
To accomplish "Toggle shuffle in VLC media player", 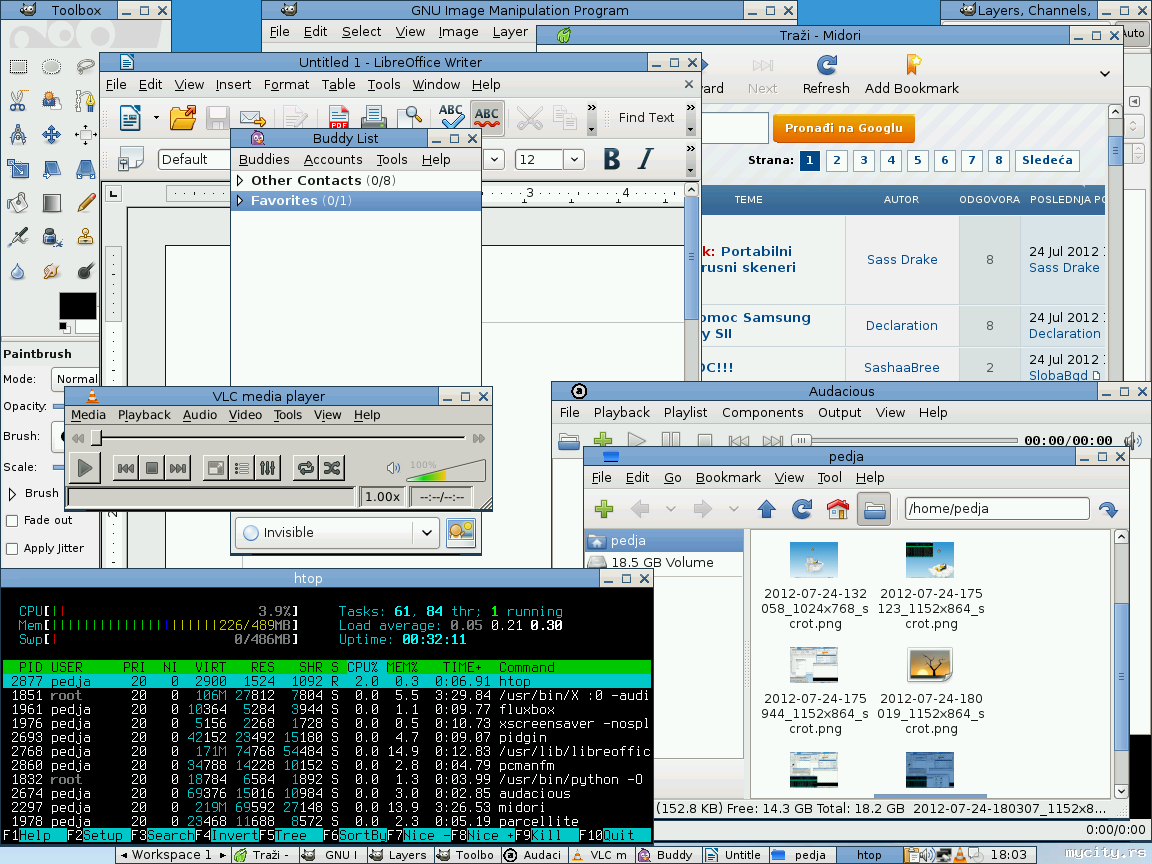I will coord(332,467).
